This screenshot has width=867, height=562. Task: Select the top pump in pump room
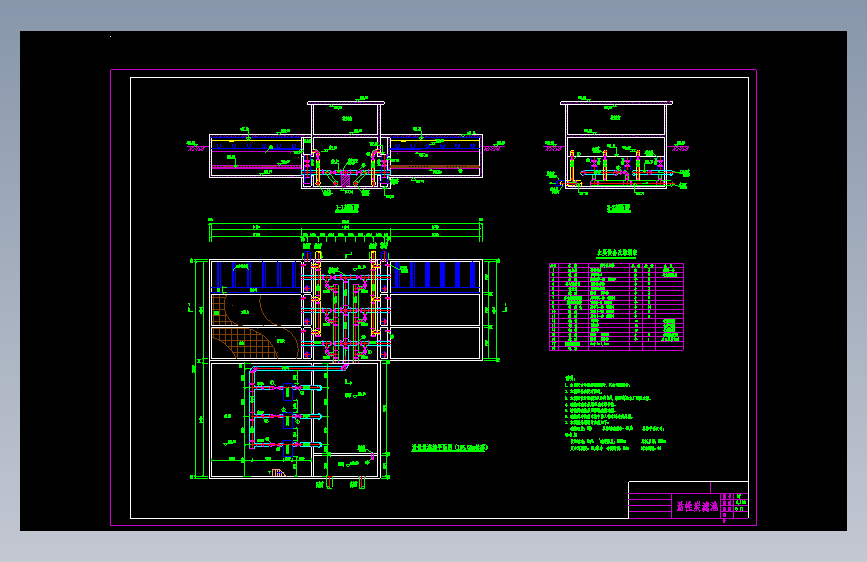click(x=288, y=391)
